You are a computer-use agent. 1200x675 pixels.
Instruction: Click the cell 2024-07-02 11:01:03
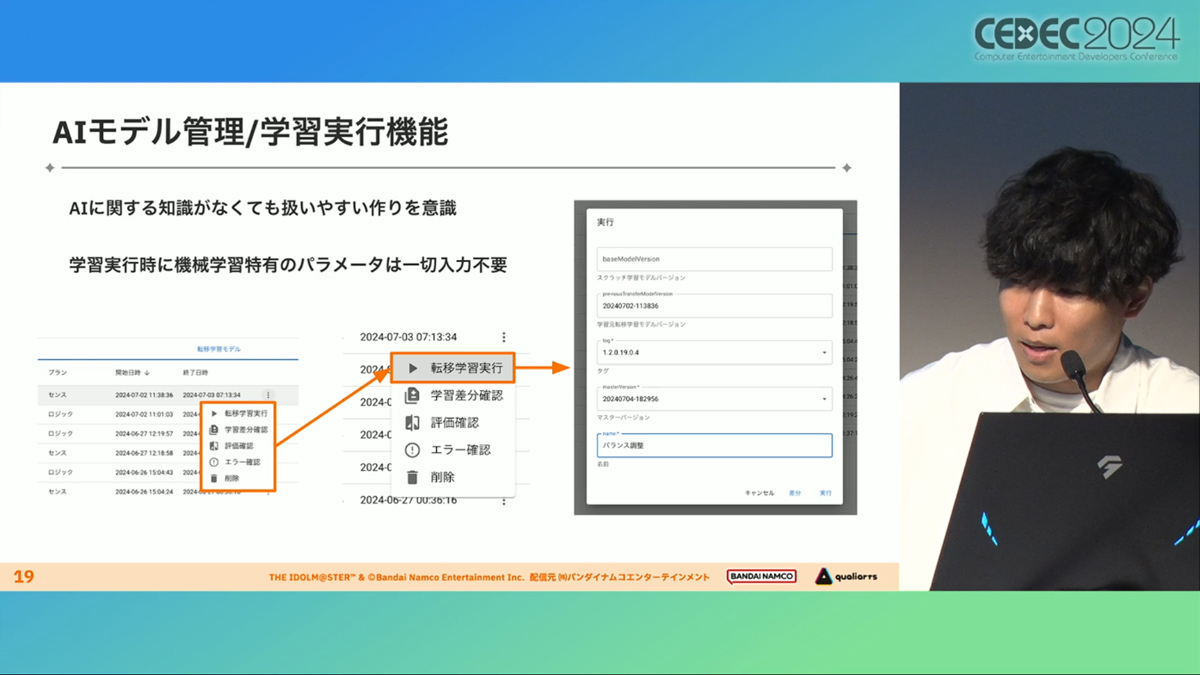pos(144,413)
